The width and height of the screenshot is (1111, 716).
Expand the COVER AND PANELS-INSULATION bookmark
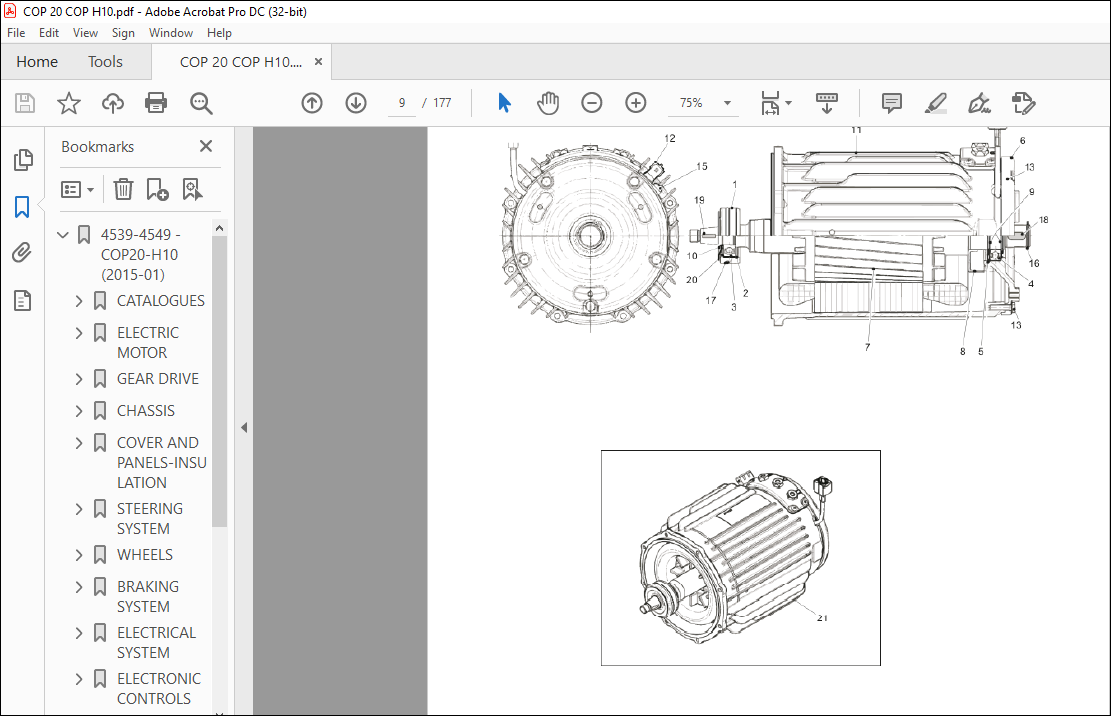79,443
